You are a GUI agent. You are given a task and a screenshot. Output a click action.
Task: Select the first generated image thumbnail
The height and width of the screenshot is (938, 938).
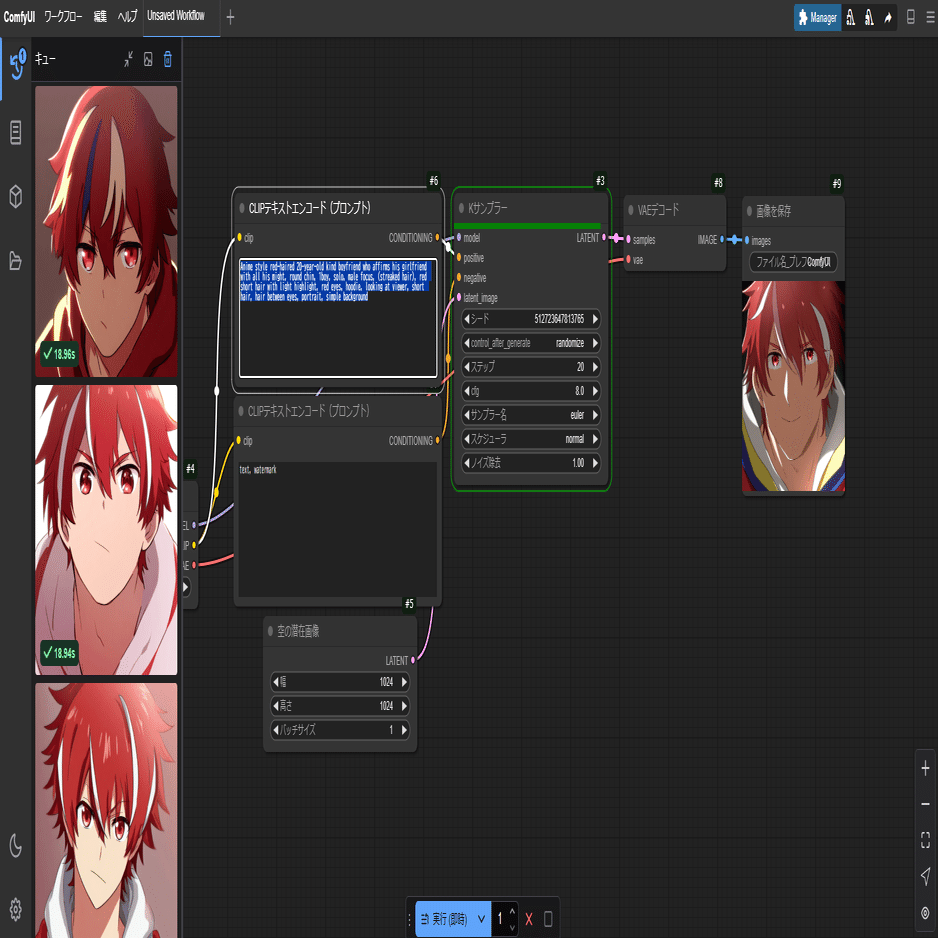coord(106,232)
